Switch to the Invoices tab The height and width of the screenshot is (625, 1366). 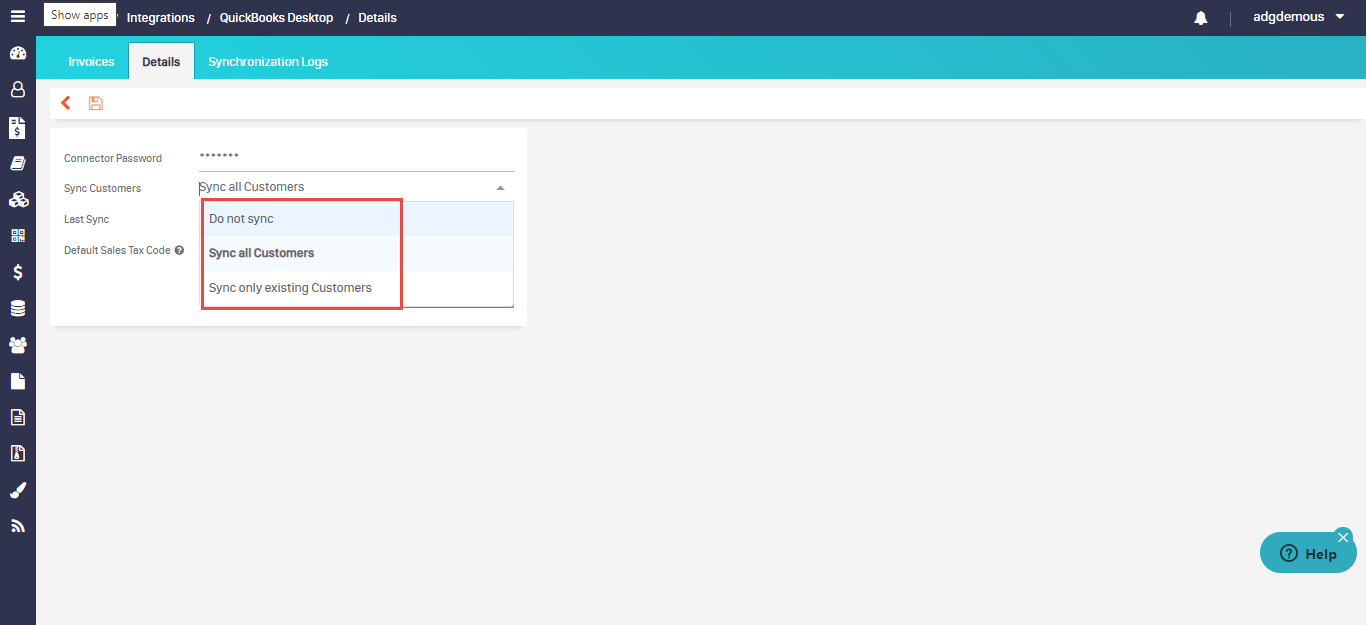click(x=91, y=62)
